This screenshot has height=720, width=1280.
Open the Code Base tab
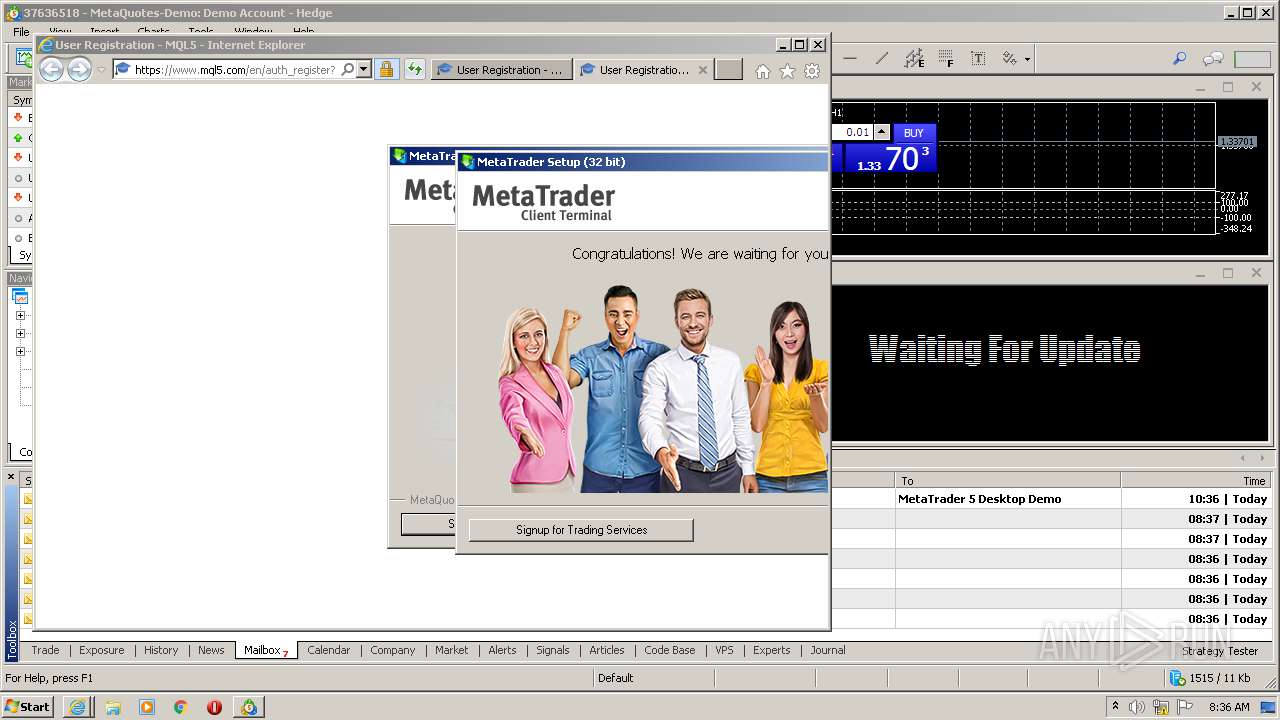[x=670, y=650]
